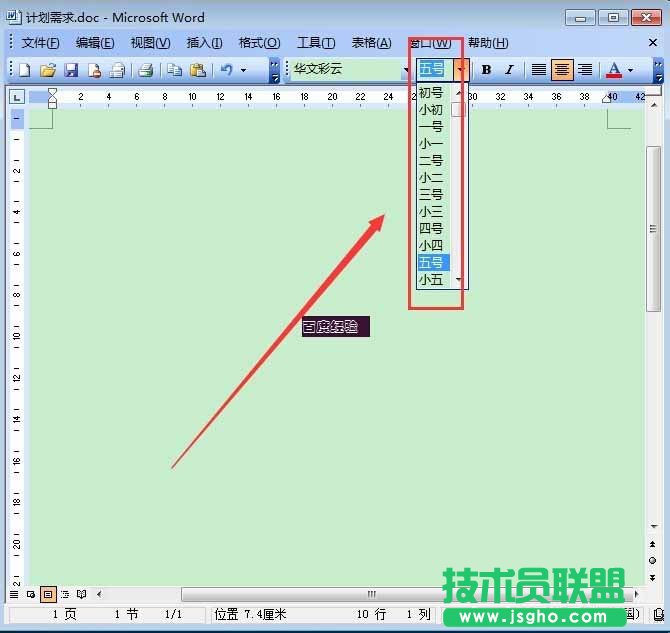Go to next page button
The height and width of the screenshot is (633, 670).
pos(652,577)
